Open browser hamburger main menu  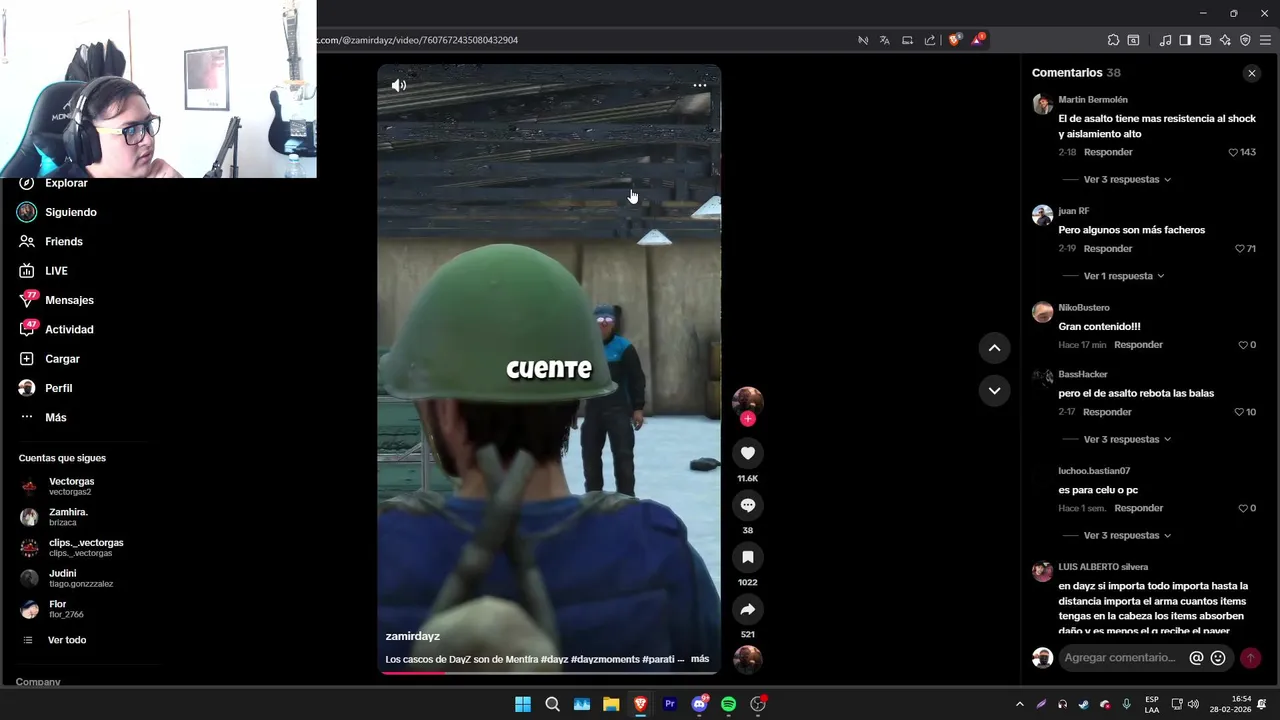[1265, 40]
